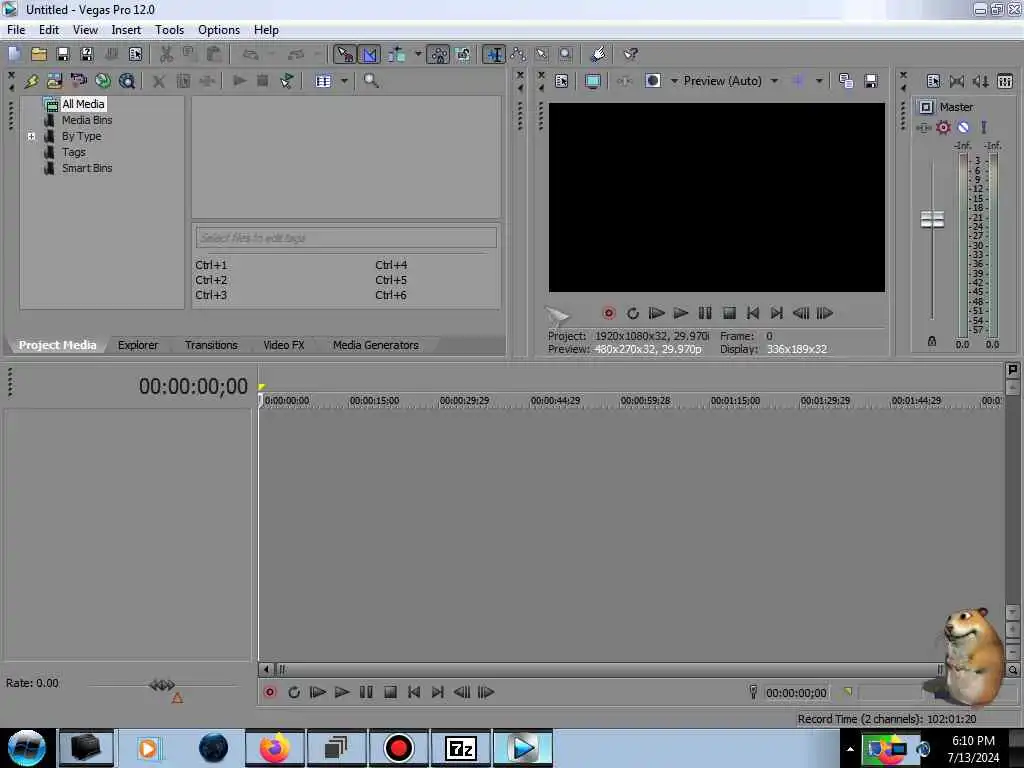
Task: Switch to the Video FX tab
Action: point(283,345)
